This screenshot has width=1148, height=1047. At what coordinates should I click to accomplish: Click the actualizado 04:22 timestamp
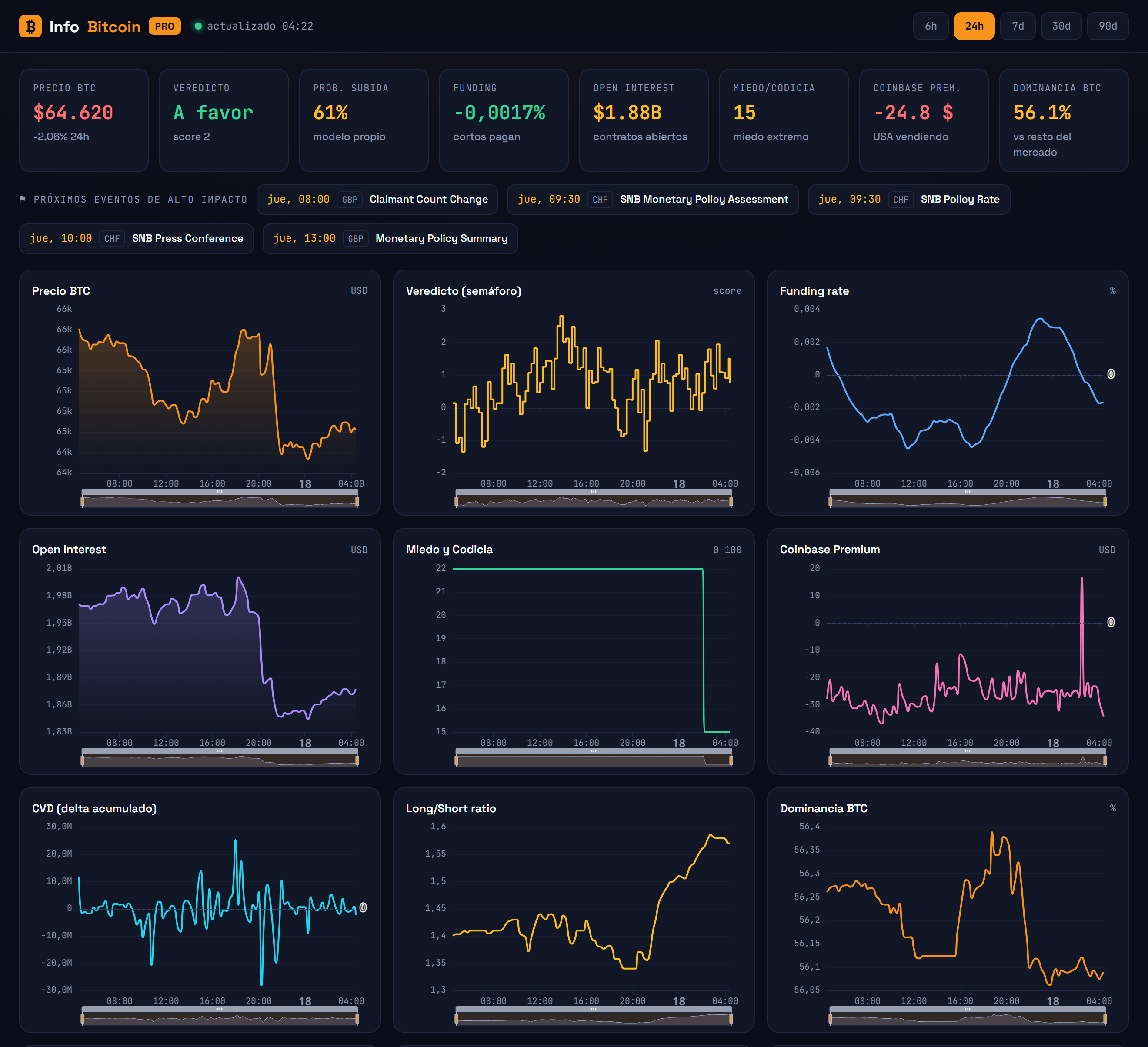[x=260, y=26]
